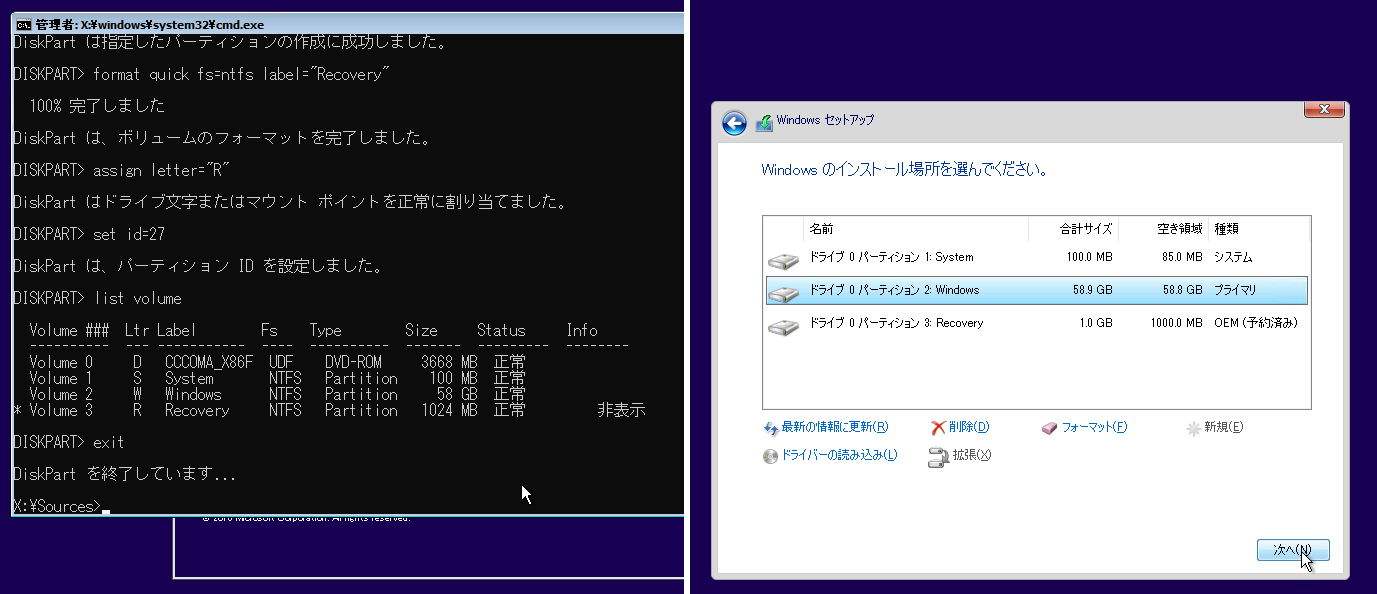Click the 'exit' command line in cmd

pos(69,442)
